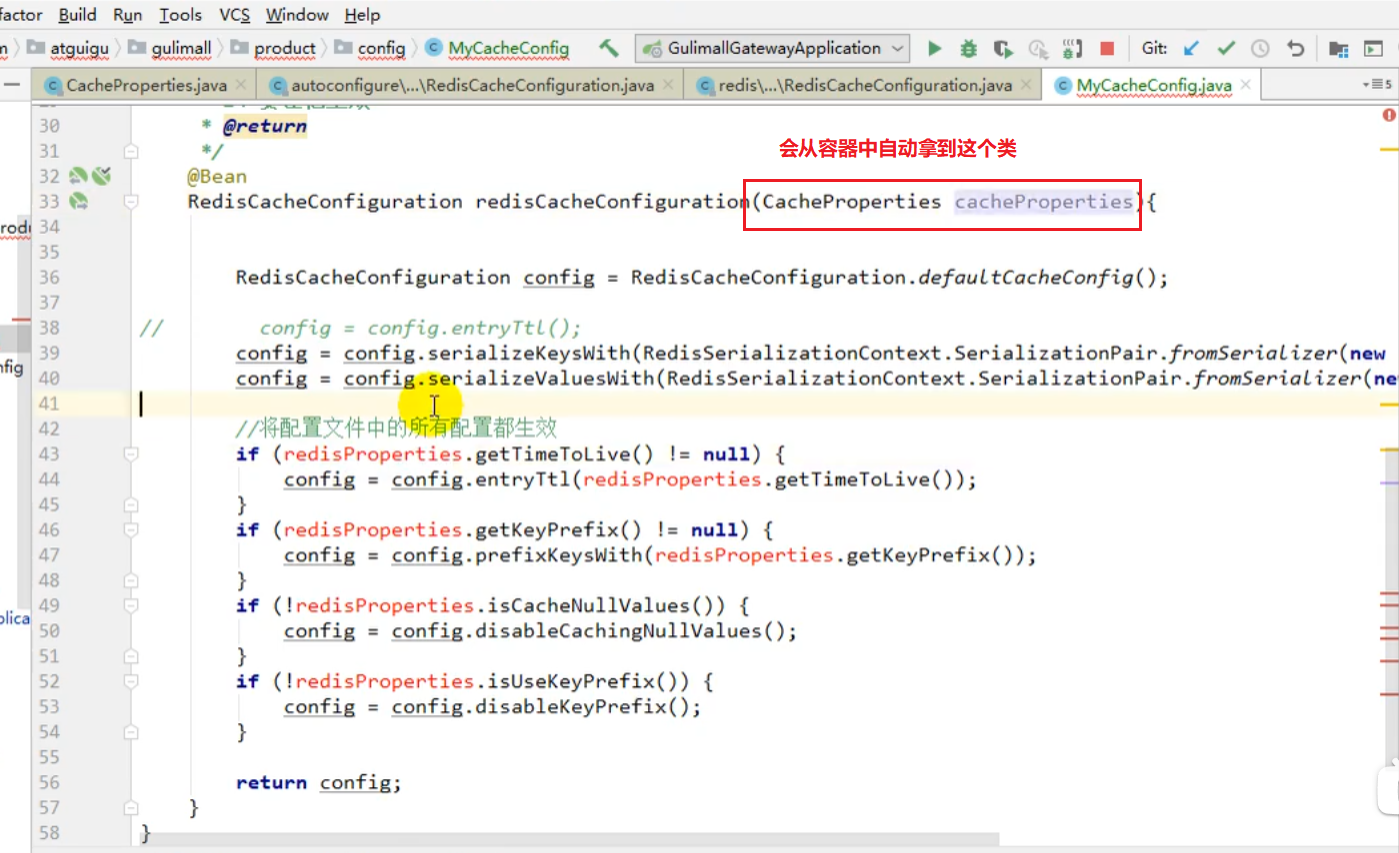Image resolution: width=1399 pixels, height=853 pixels.
Task: Click the gulimall breadcrumb folder
Action: [x=170, y=48]
